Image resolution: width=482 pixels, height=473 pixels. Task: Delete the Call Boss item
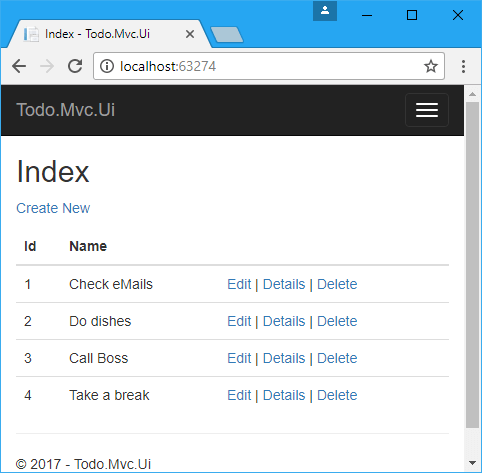pyautogui.click(x=337, y=358)
